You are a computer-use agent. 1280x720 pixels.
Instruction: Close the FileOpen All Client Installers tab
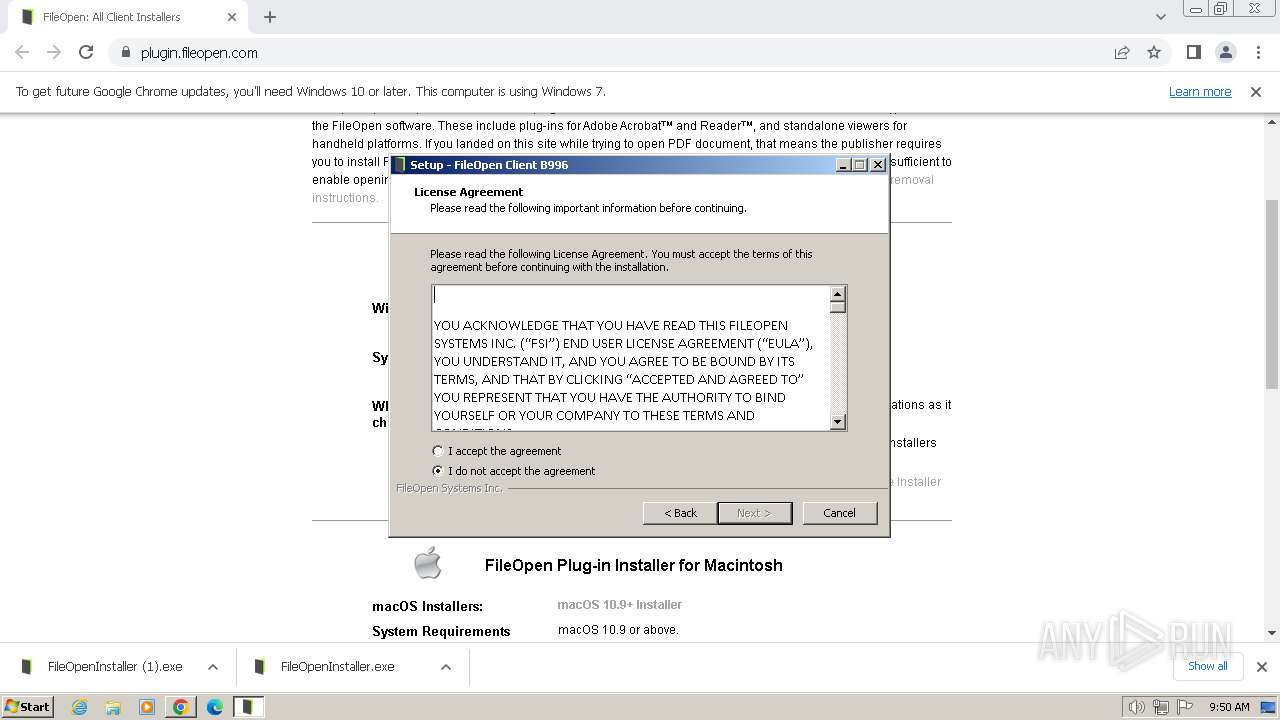click(x=232, y=17)
